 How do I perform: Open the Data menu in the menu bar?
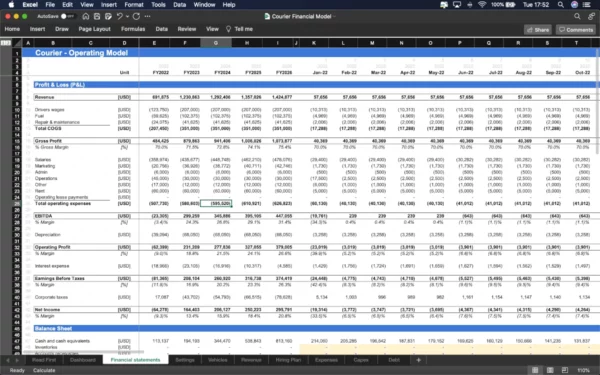[179, 5]
